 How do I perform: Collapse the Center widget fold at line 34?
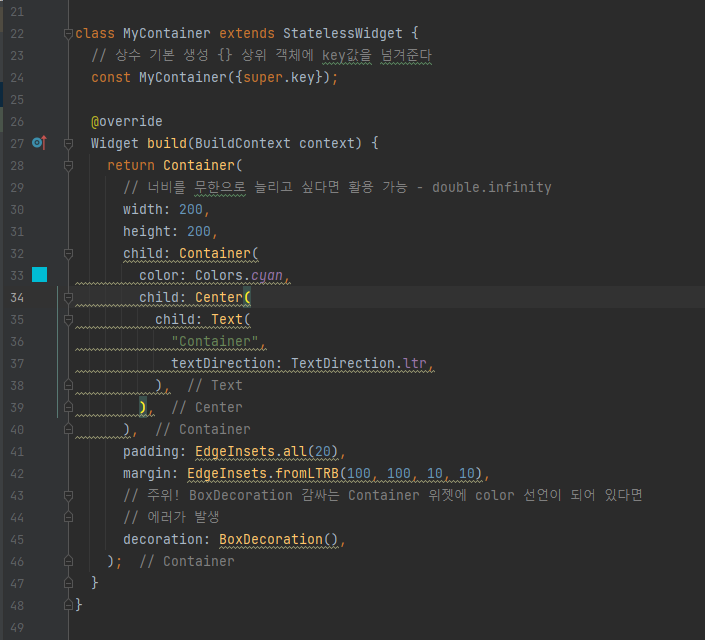coord(68,298)
